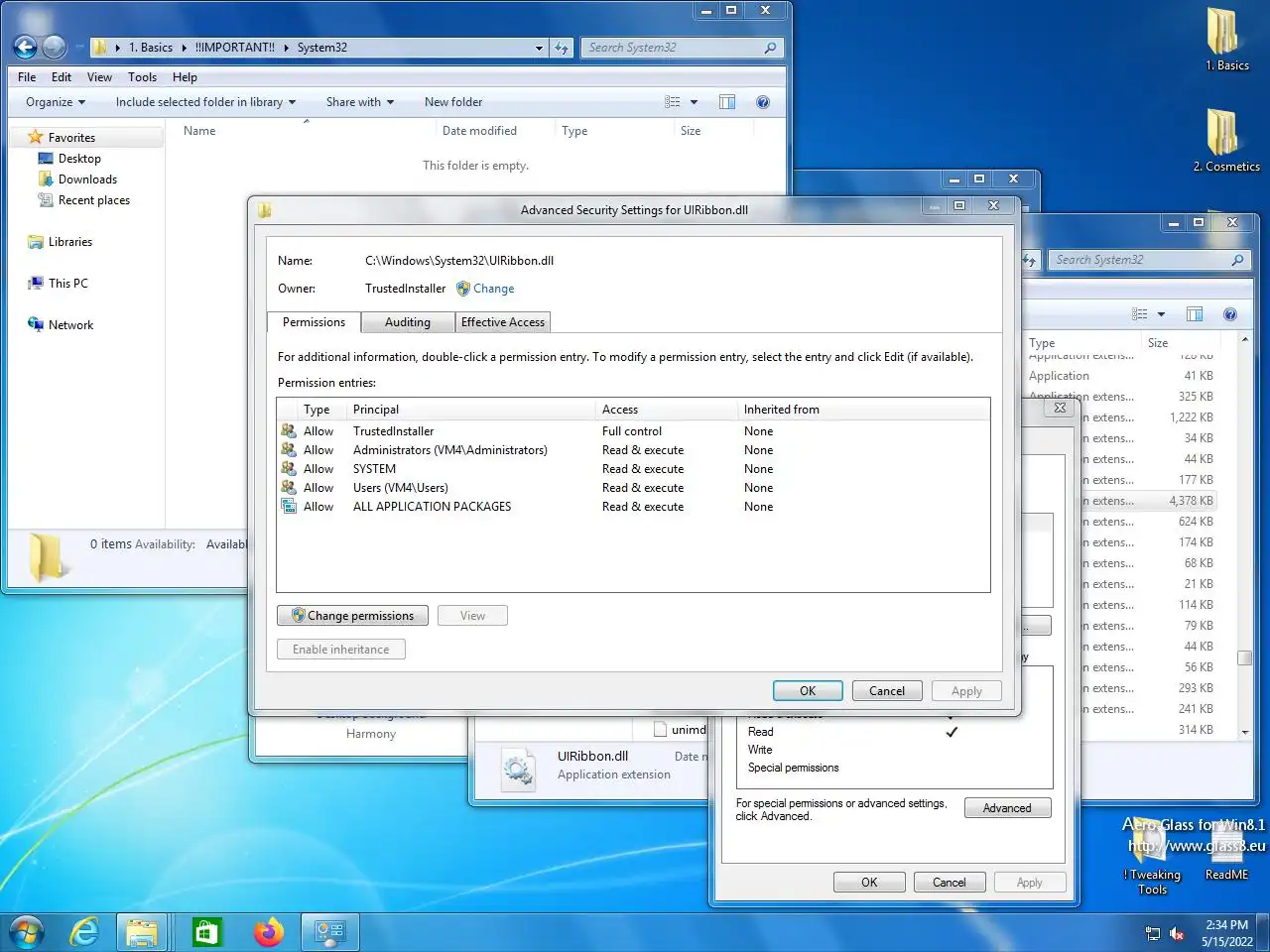Select SYSTEM permission entry
1270x952 pixels.
(x=633, y=469)
